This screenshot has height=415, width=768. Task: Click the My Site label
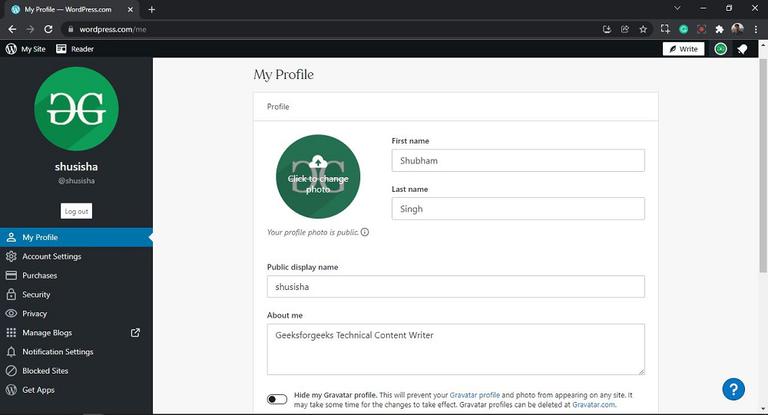[x=33, y=49]
